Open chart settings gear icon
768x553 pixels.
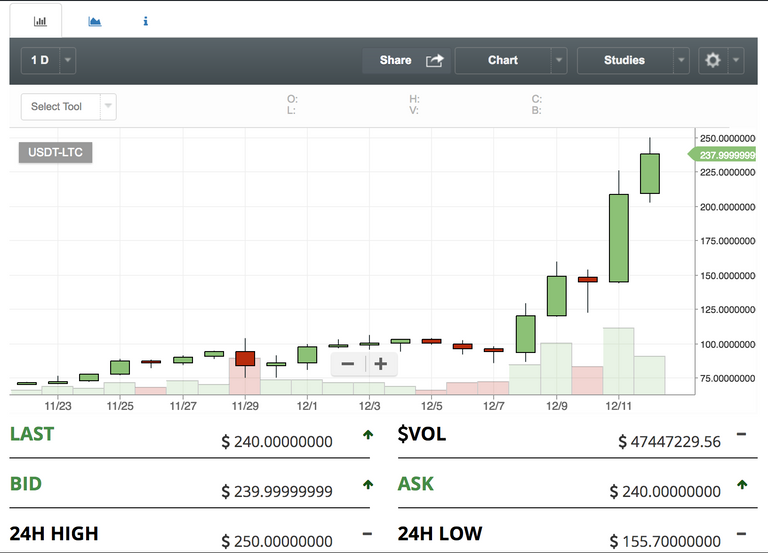713,60
